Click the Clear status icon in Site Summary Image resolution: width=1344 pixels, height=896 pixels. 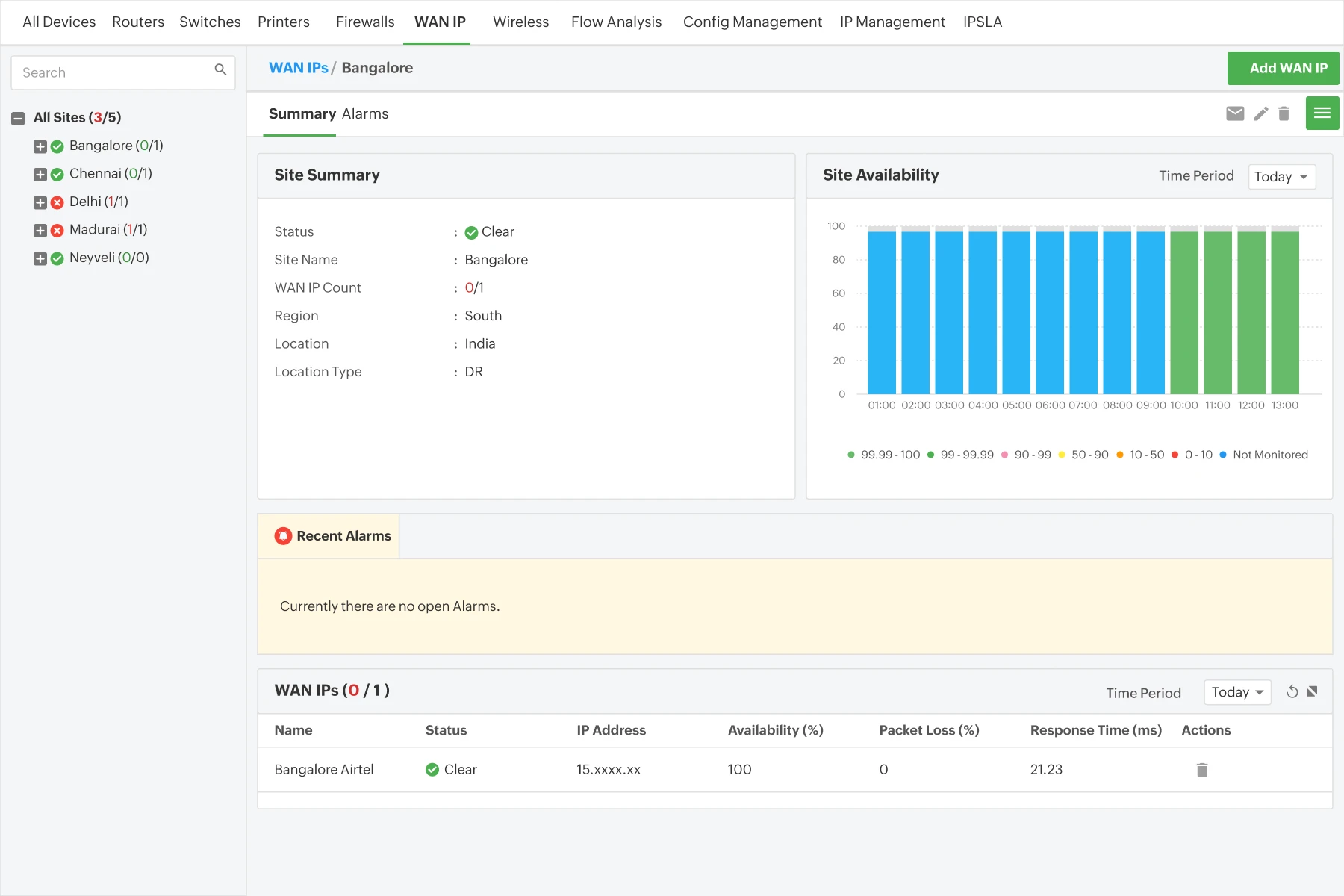pos(471,233)
